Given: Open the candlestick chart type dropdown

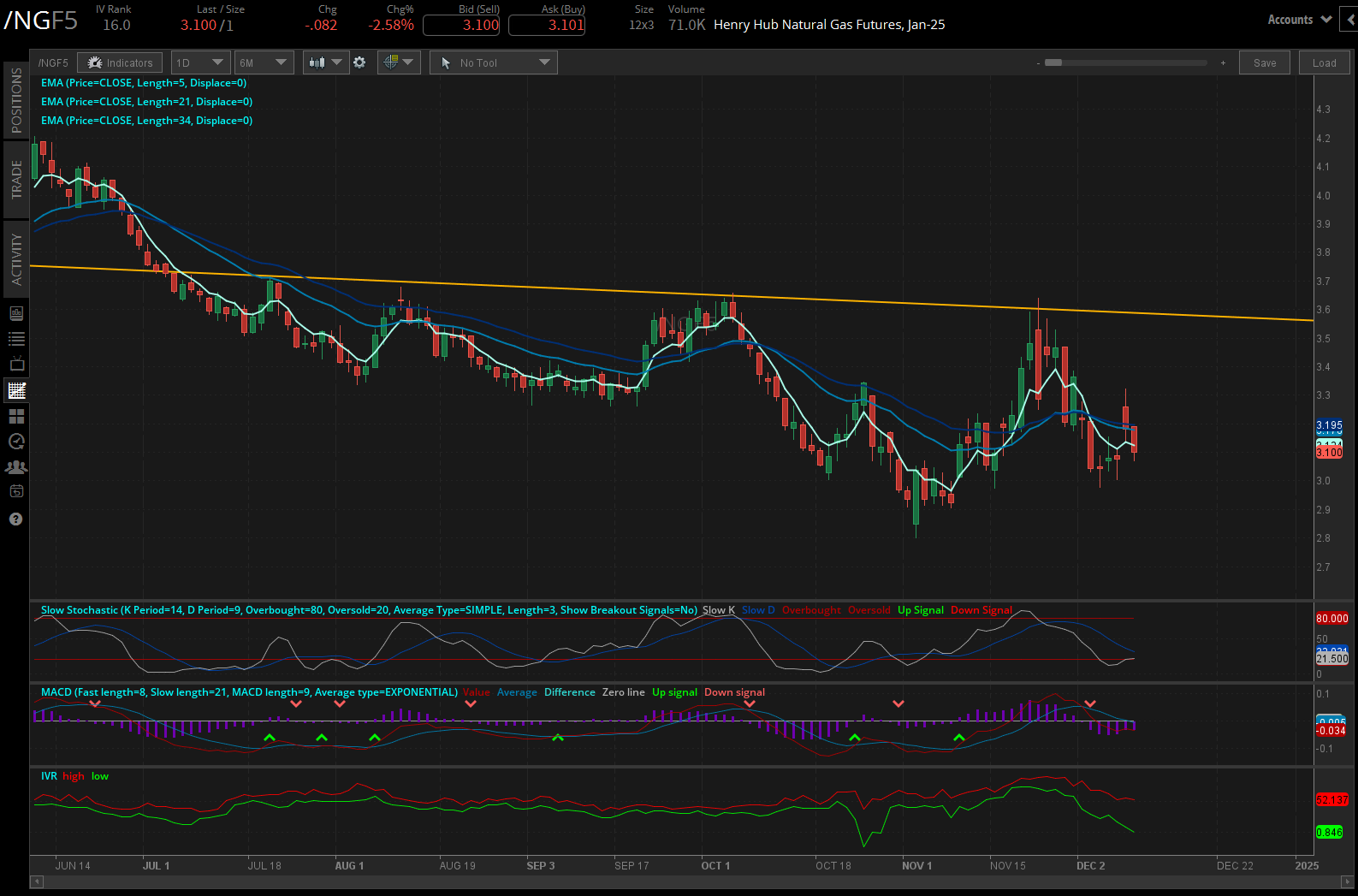Looking at the screenshot, I should coord(325,62).
